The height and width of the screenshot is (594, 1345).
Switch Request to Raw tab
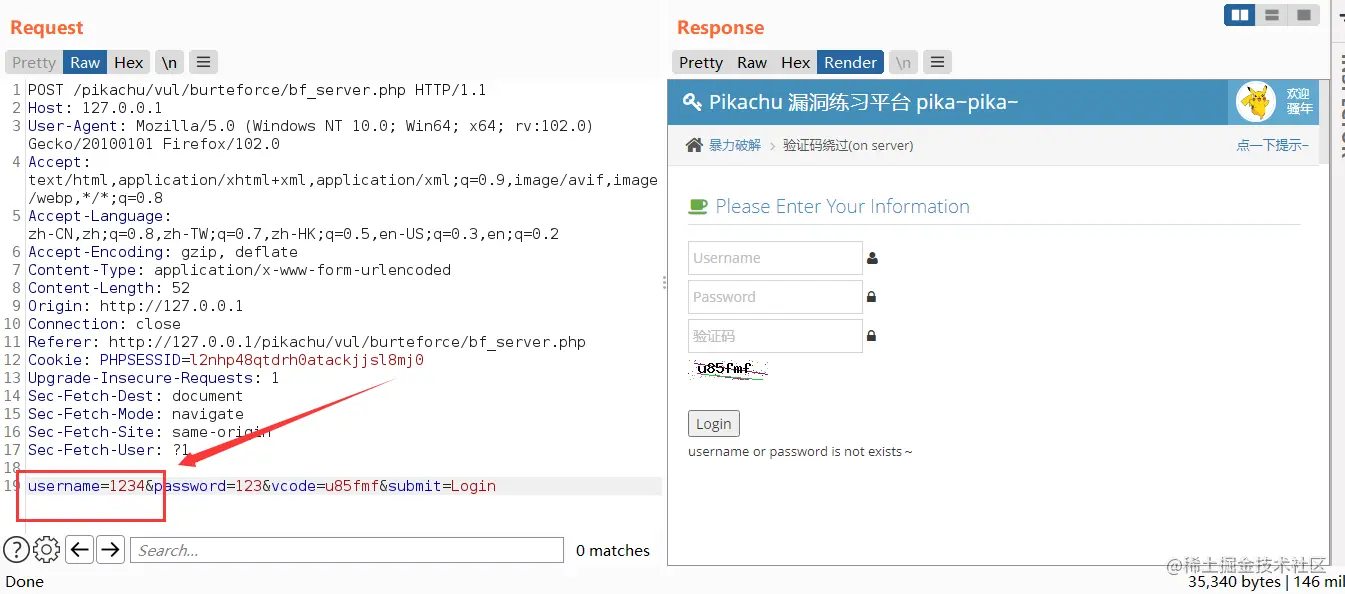pos(85,62)
